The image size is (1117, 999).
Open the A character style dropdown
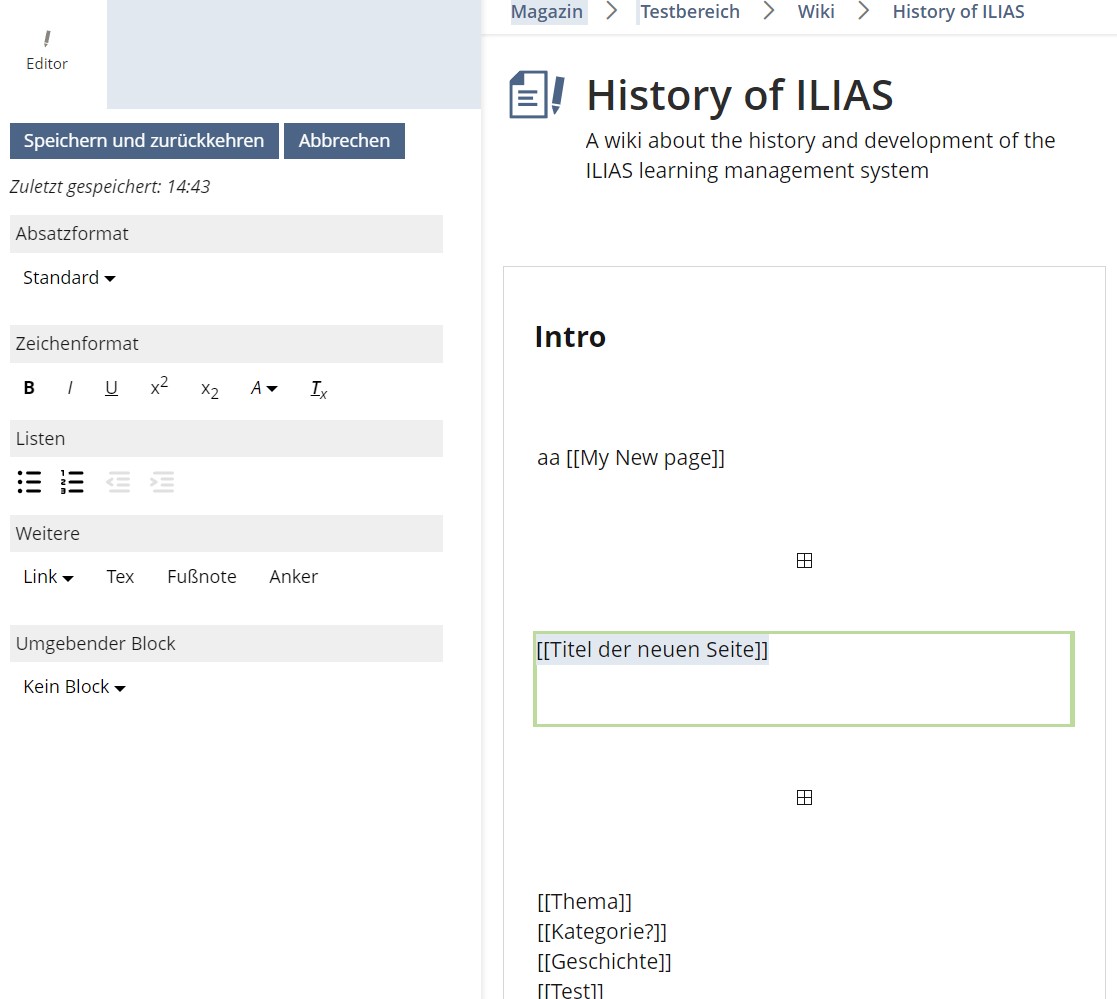pyautogui.click(x=264, y=388)
